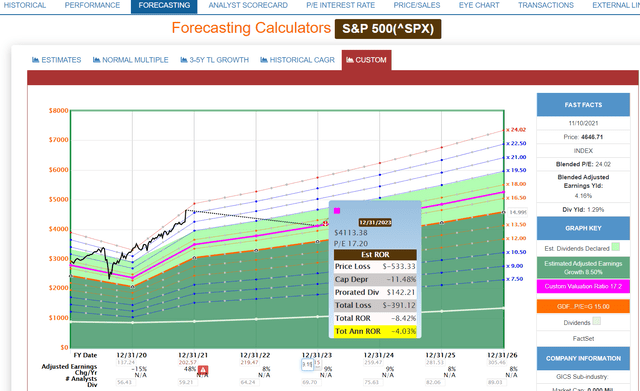Click the chart icon beside ESTIMATES

click(36, 60)
